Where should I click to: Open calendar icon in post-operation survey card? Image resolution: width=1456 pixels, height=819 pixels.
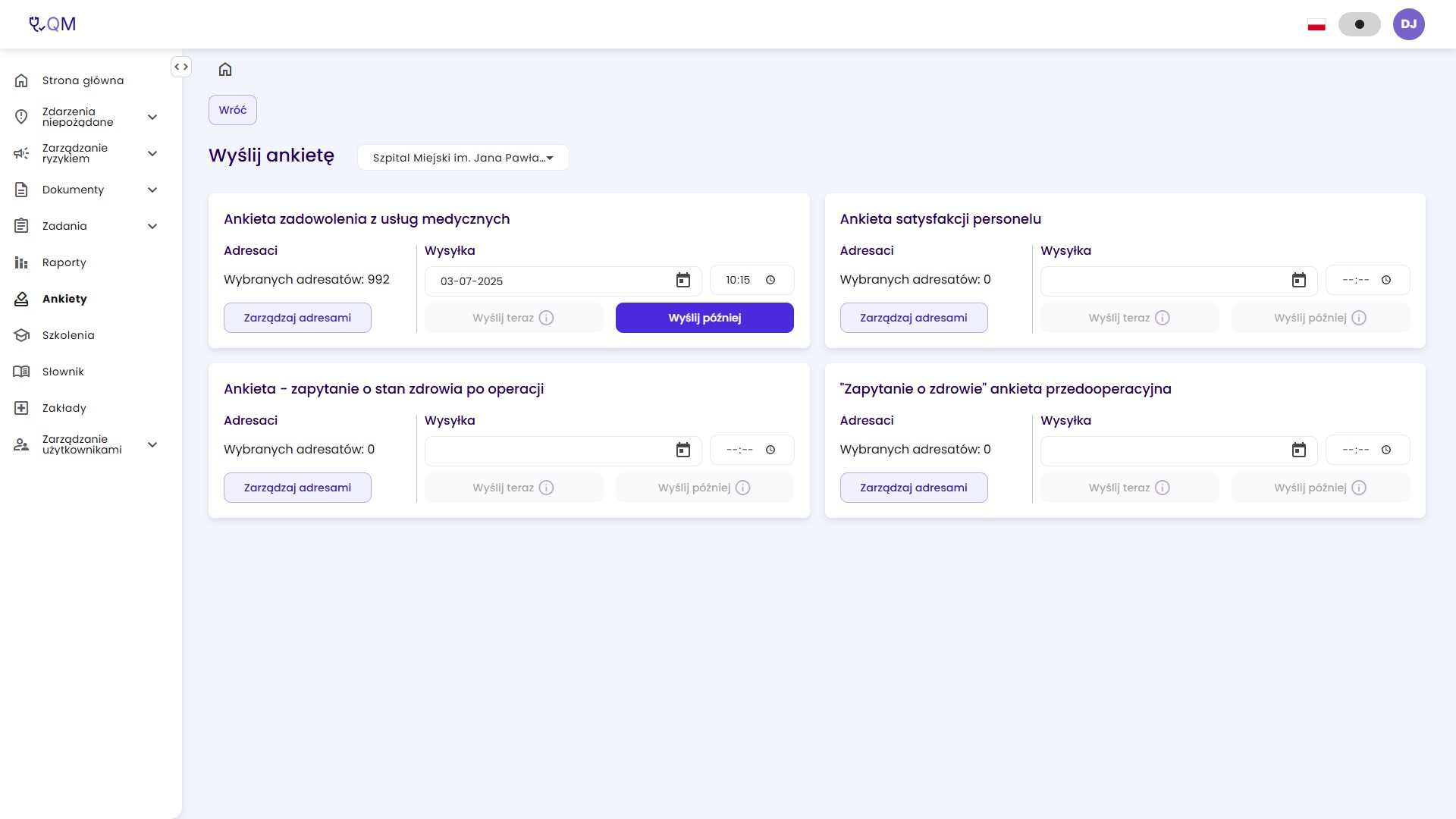click(683, 450)
